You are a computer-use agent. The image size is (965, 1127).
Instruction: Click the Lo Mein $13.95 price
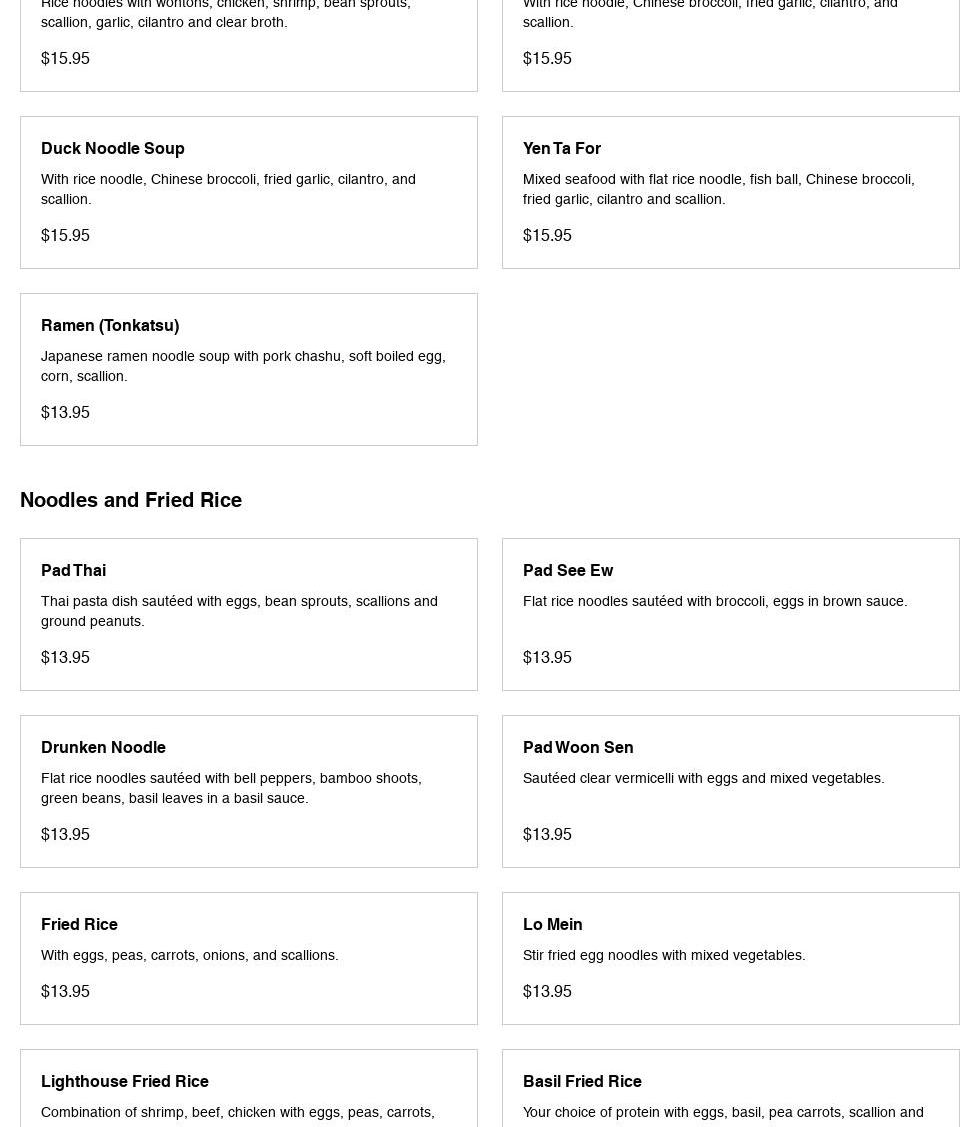[547, 991]
